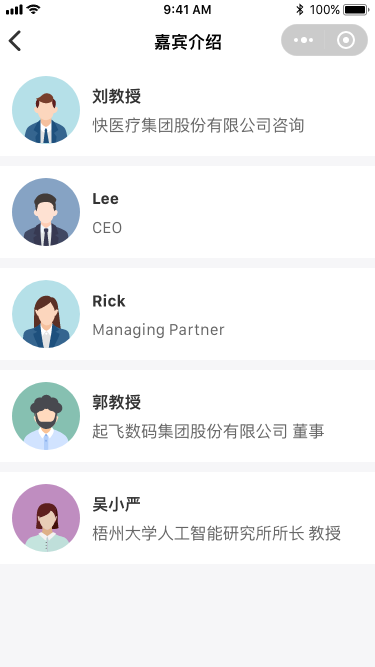Tap the battery icon in status bar
The width and height of the screenshot is (375, 667).
[x=356, y=9]
